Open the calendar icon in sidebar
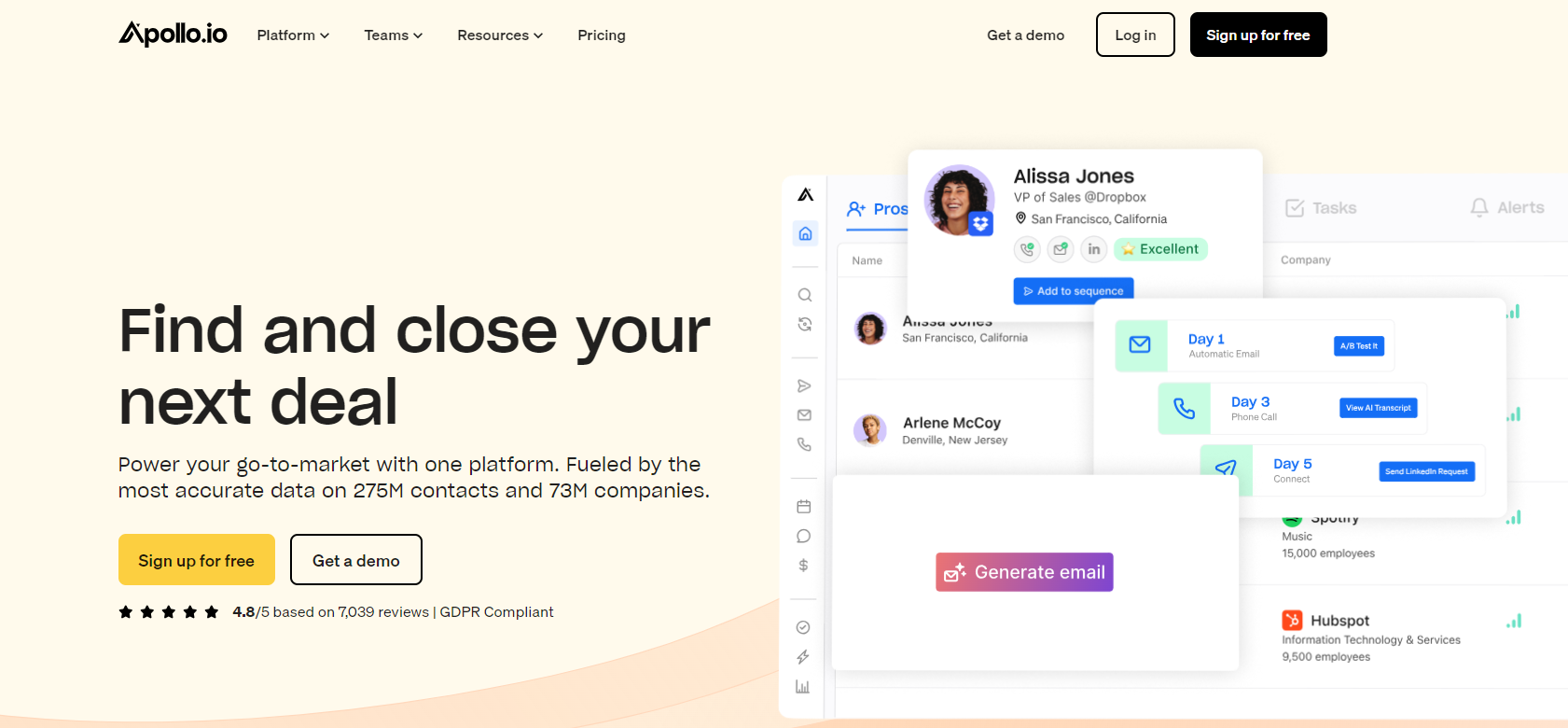1568x728 pixels. [x=803, y=507]
